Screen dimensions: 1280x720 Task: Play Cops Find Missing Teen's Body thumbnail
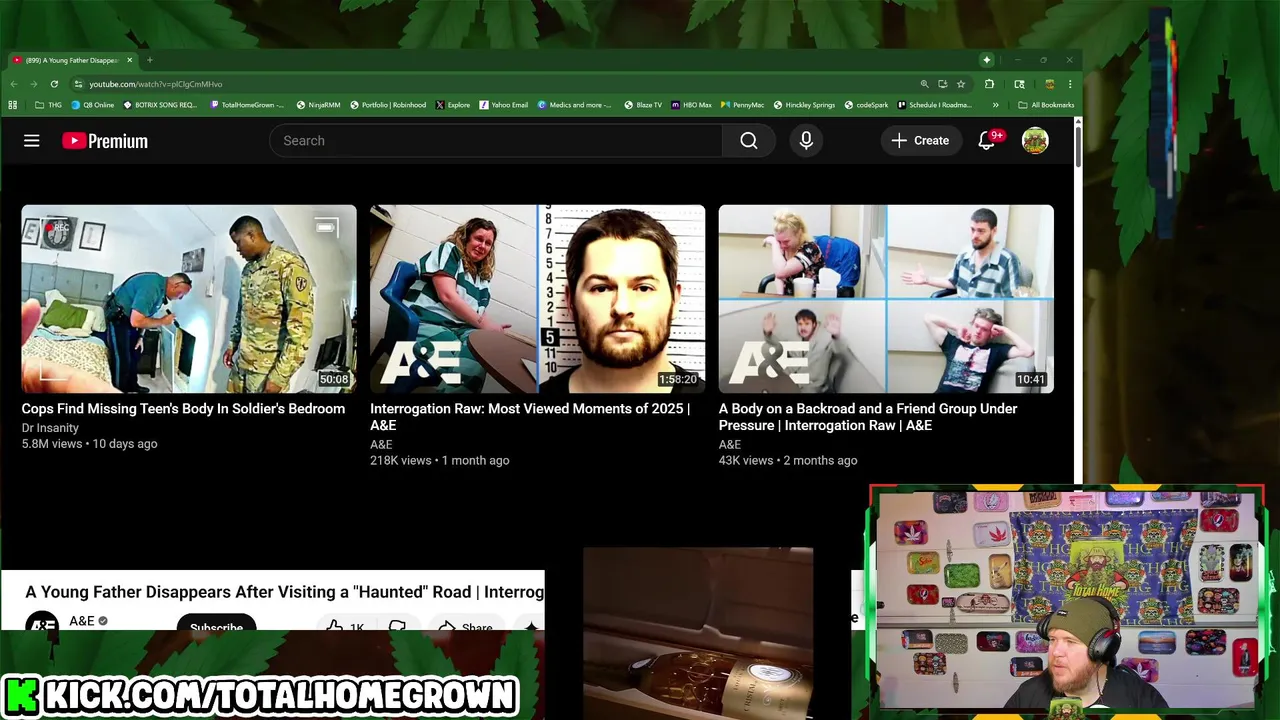(x=189, y=299)
